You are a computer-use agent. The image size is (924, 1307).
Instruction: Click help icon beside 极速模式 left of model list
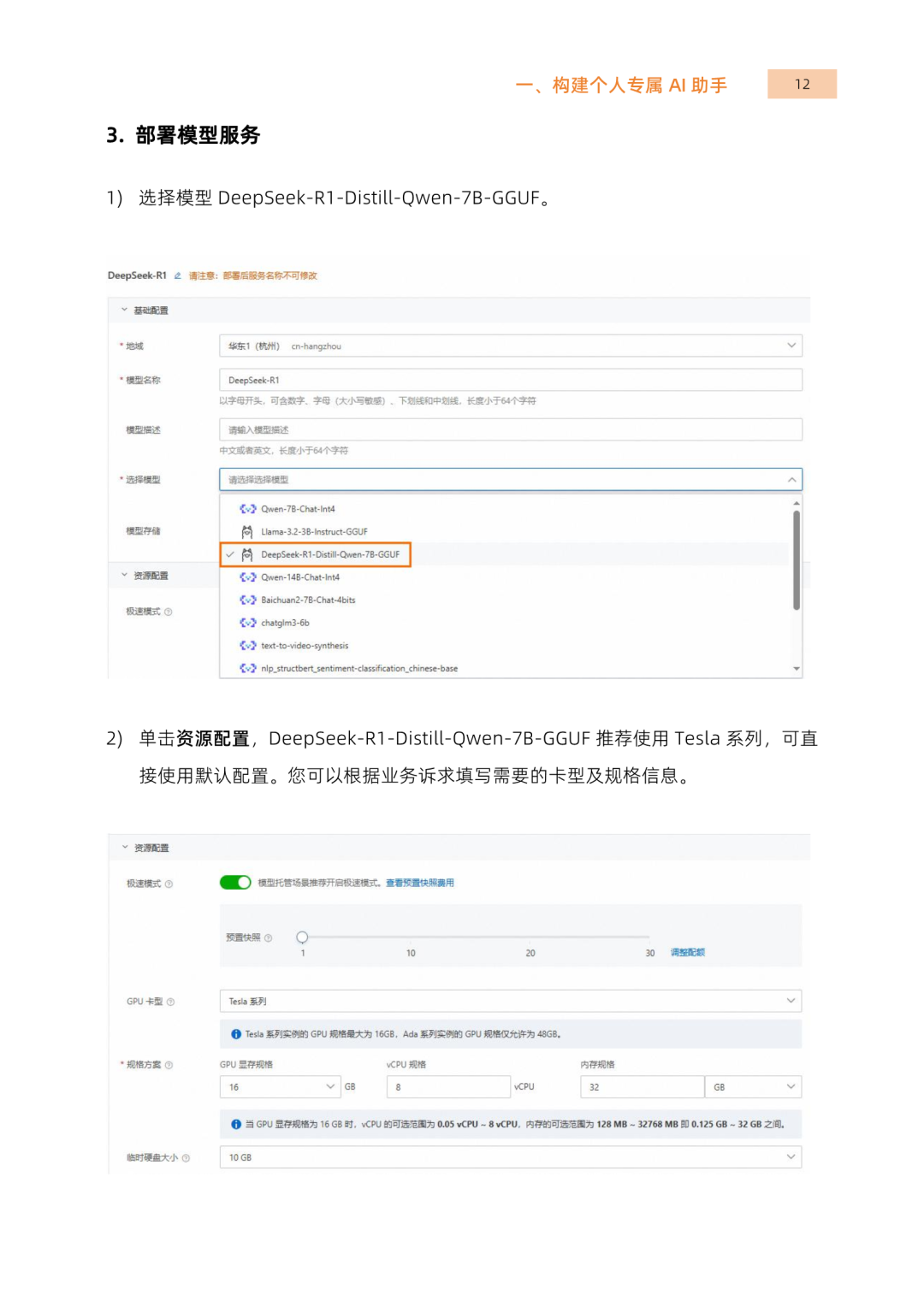click(169, 612)
